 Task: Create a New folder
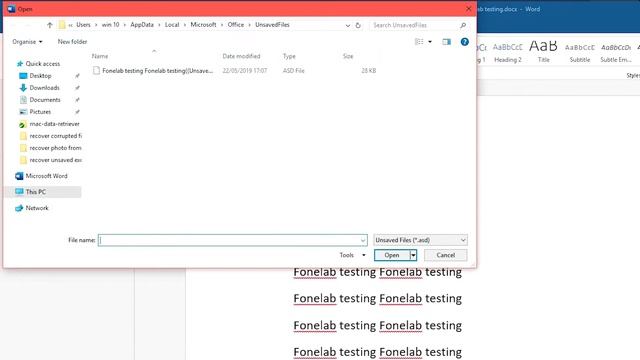(72, 42)
